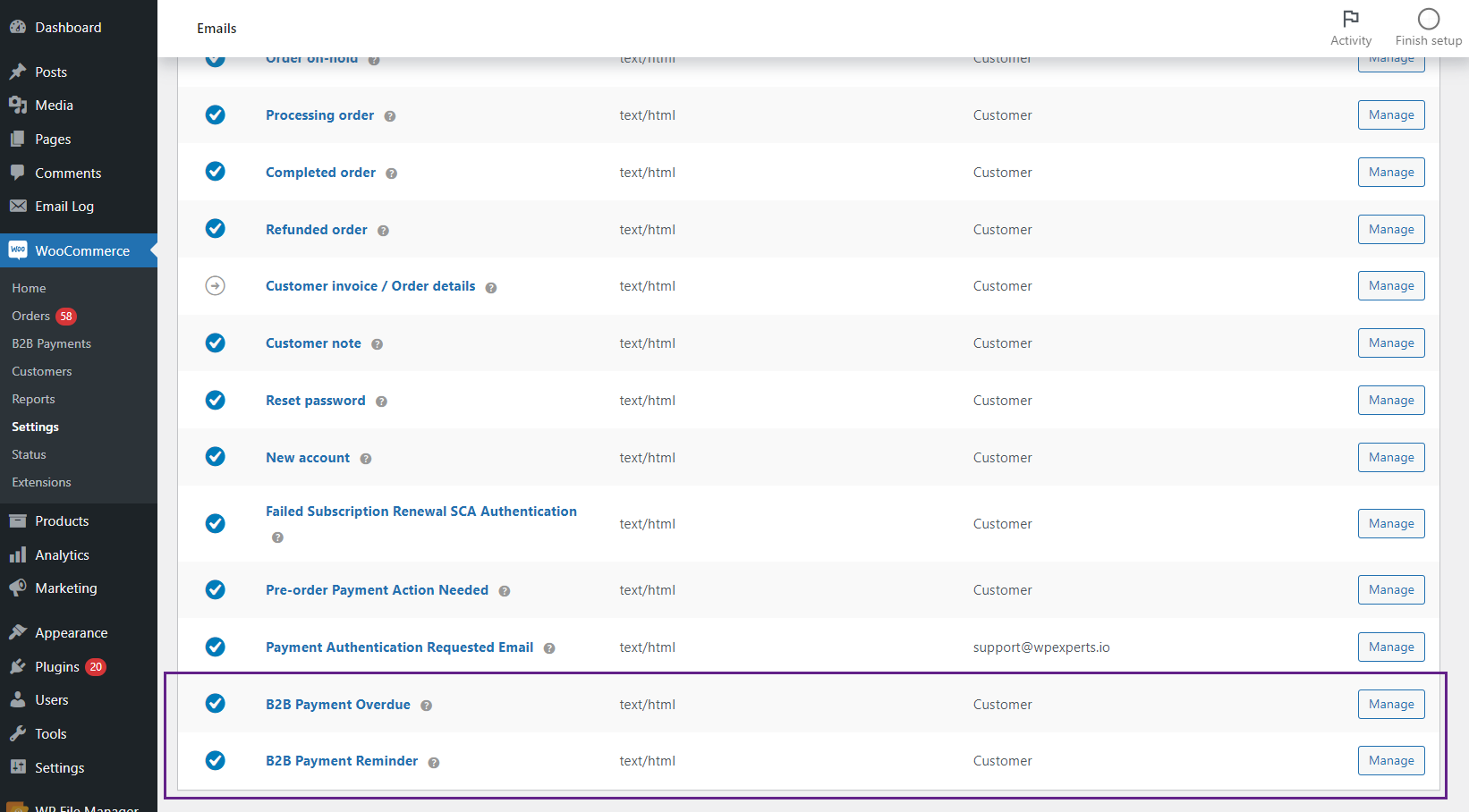Image resolution: width=1469 pixels, height=812 pixels.
Task: Click the Plugins plug icon
Action: (x=18, y=666)
